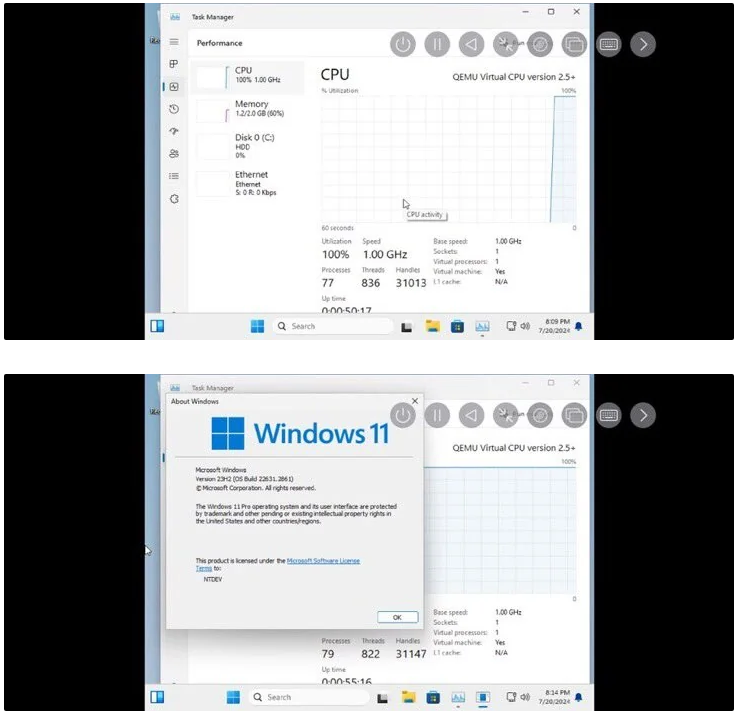Close the About Windows dialog
Screen dimensions: 736x713
click(415, 401)
